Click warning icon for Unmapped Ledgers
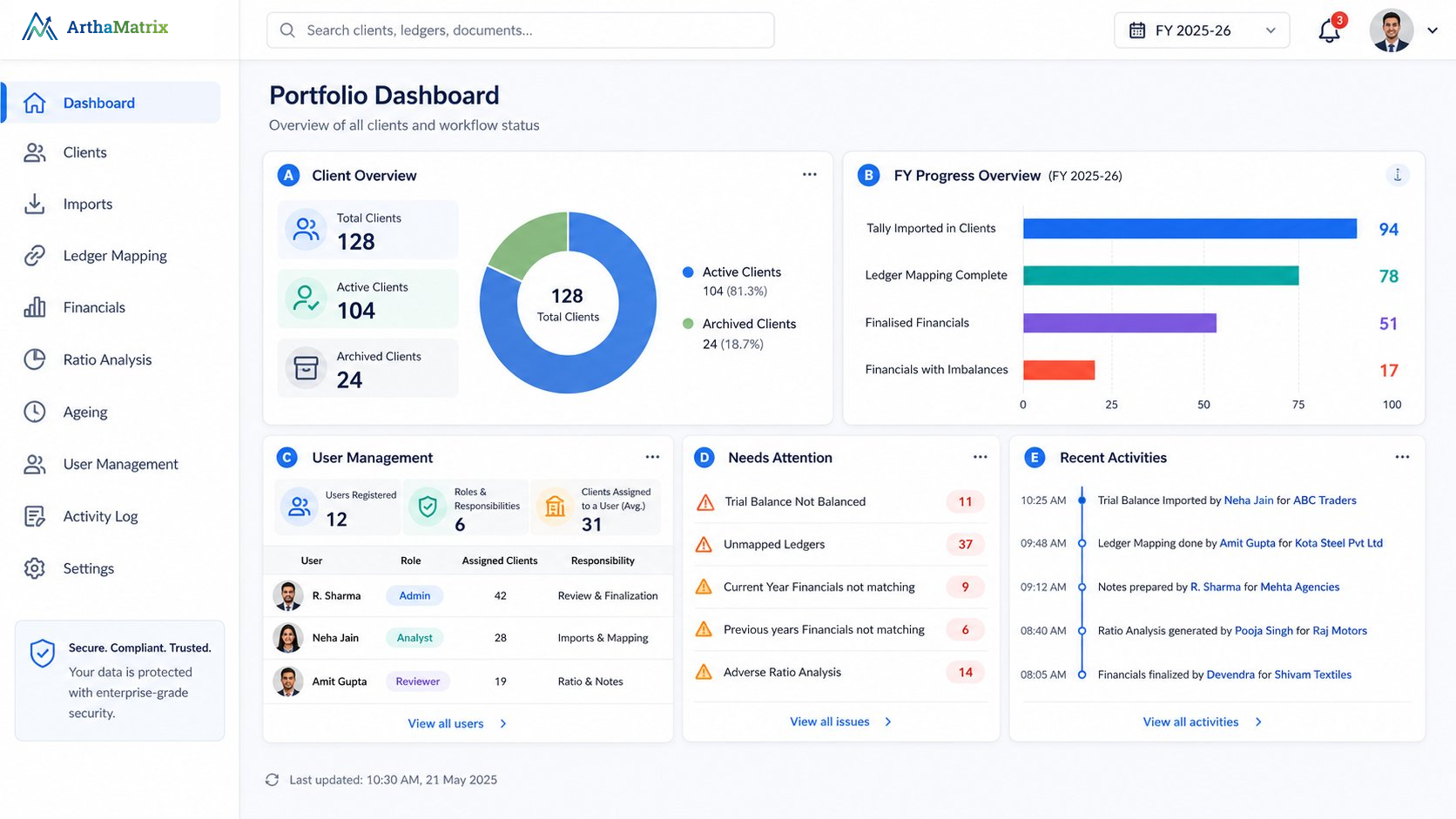Viewport: 1456px width, 819px height. pos(704,545)
